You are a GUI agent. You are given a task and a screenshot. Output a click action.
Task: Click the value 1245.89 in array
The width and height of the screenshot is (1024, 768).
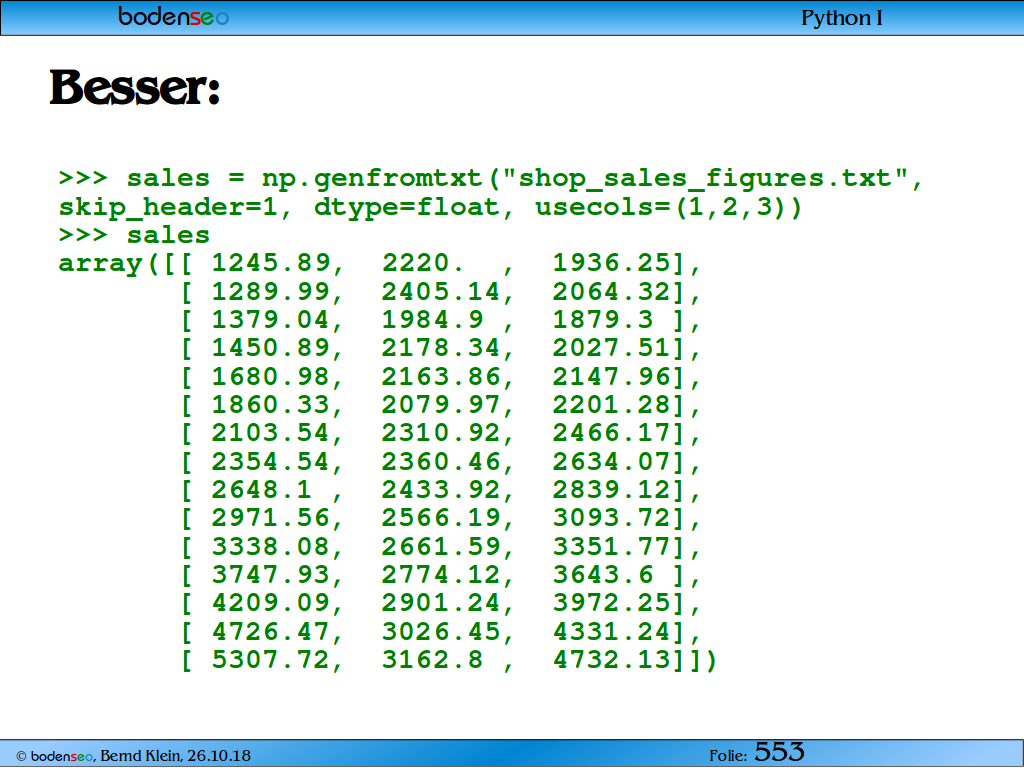(271, 263)
